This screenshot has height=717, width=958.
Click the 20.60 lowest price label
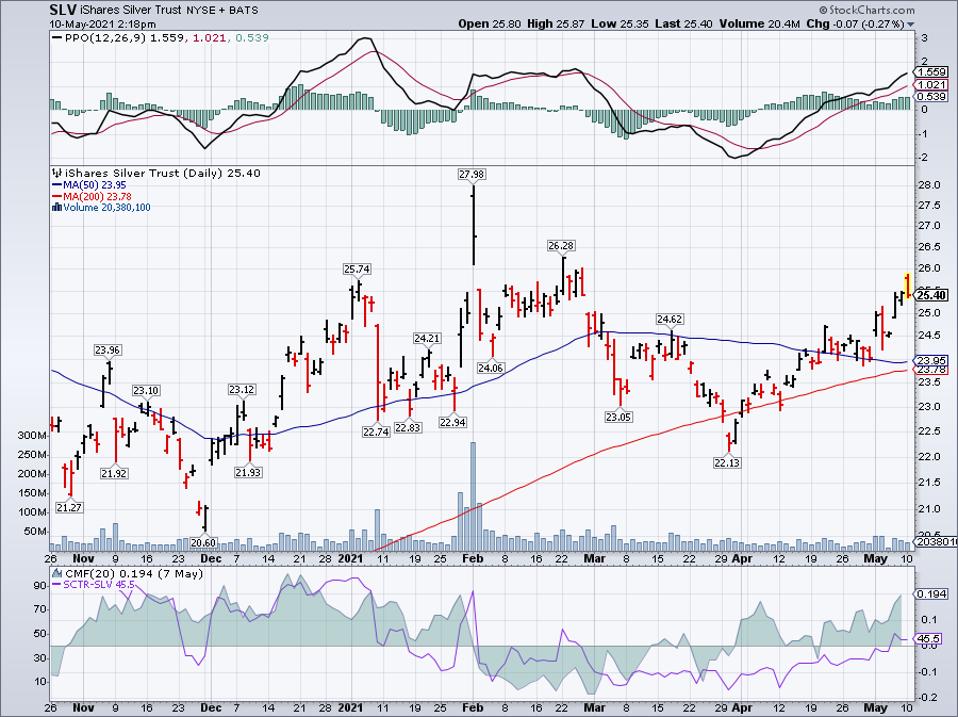203,542
